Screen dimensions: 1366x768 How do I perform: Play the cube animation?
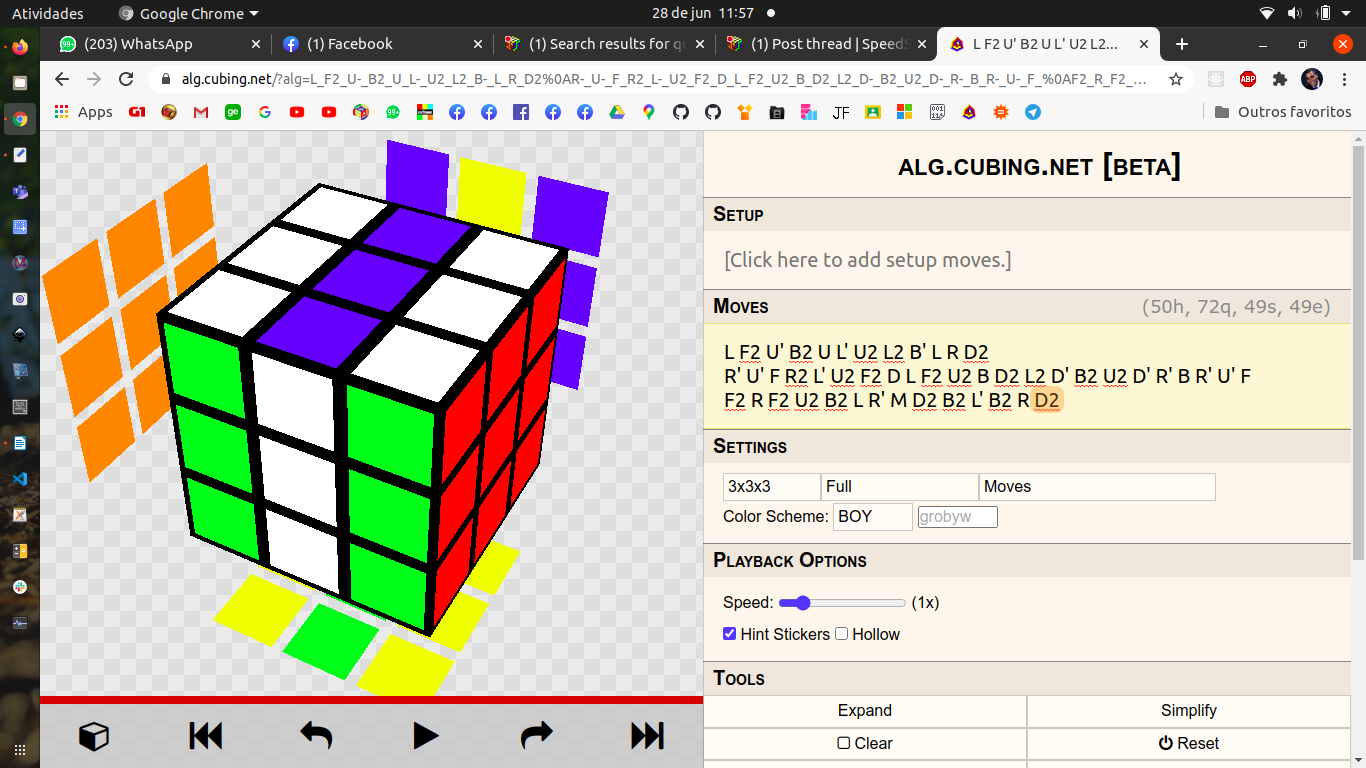[426, 737]
